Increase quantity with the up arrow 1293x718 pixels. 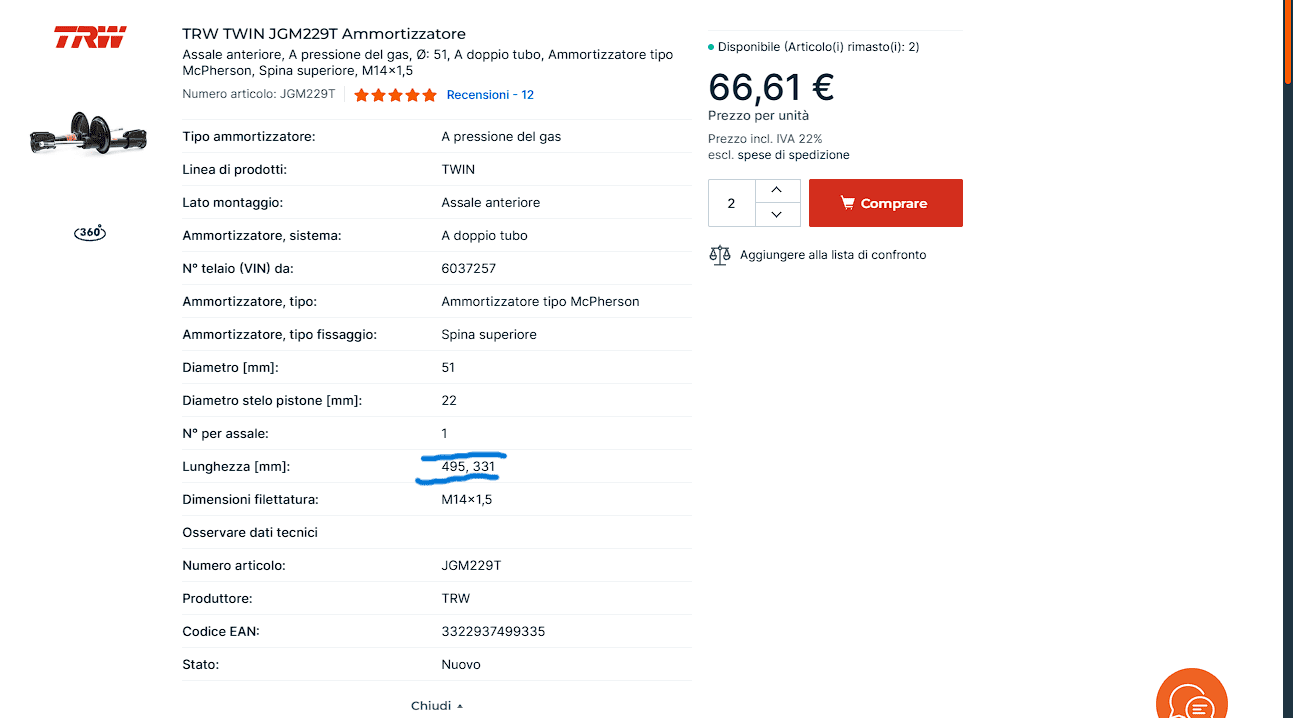point(777,190)
